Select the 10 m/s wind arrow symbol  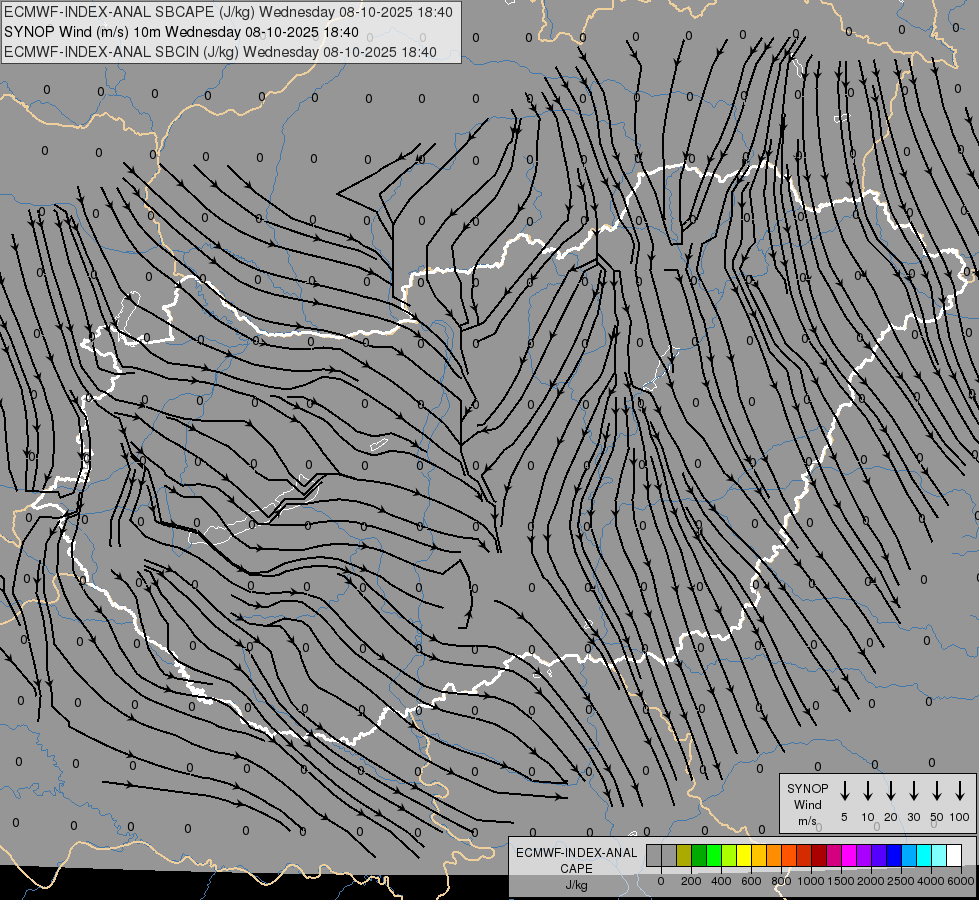pyautogui.click(x=868, y=791)
